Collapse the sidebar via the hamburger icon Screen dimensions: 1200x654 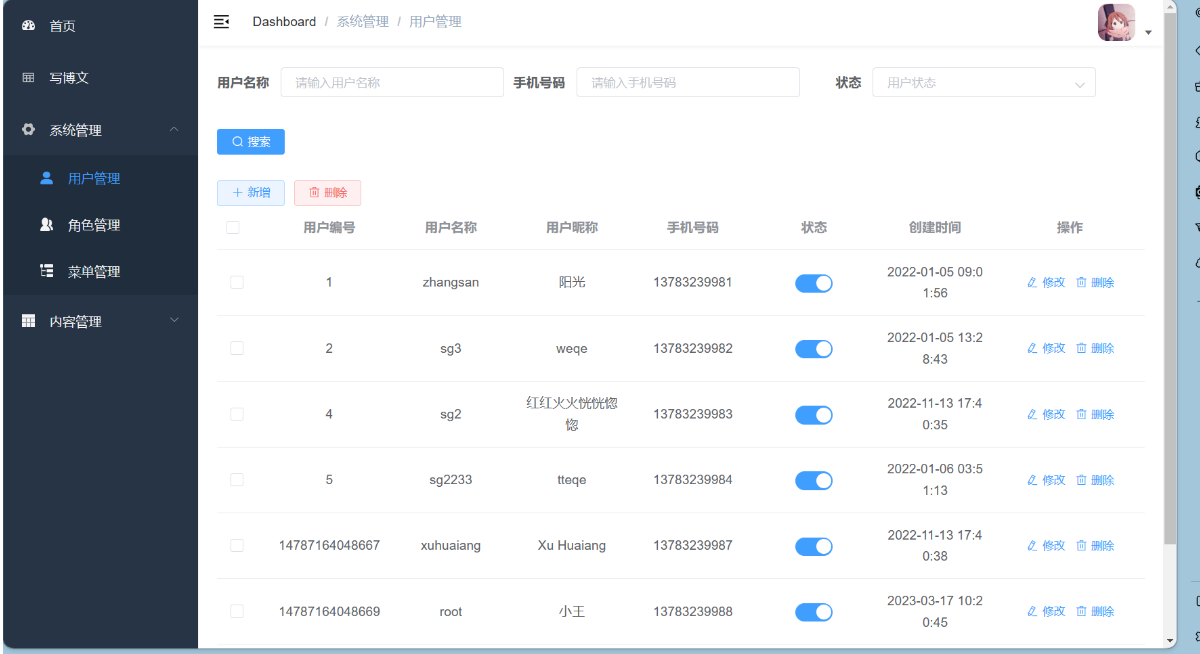221,21
